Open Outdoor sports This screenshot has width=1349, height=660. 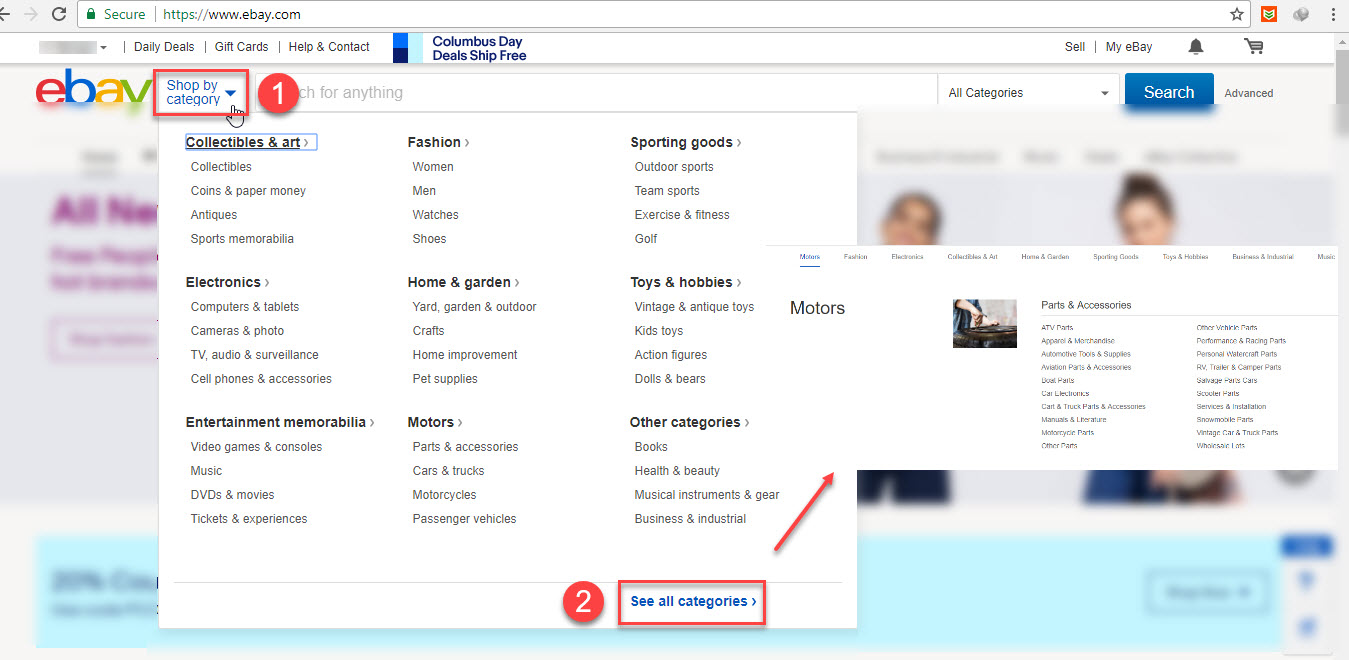(x=674, y=167)
